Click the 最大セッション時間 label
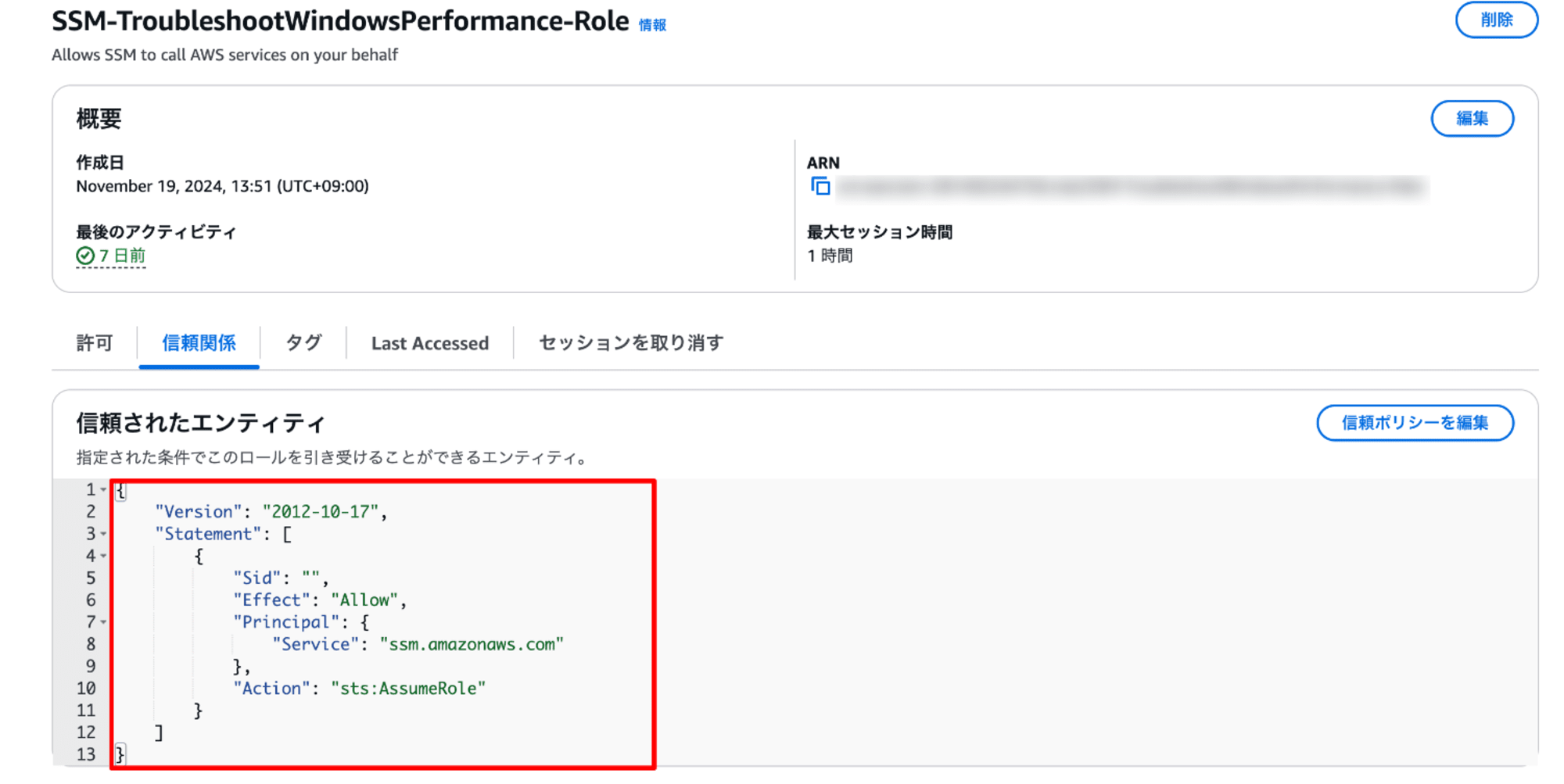The width and height of the screenshot is (1564, 784). (x=880, y=232)
